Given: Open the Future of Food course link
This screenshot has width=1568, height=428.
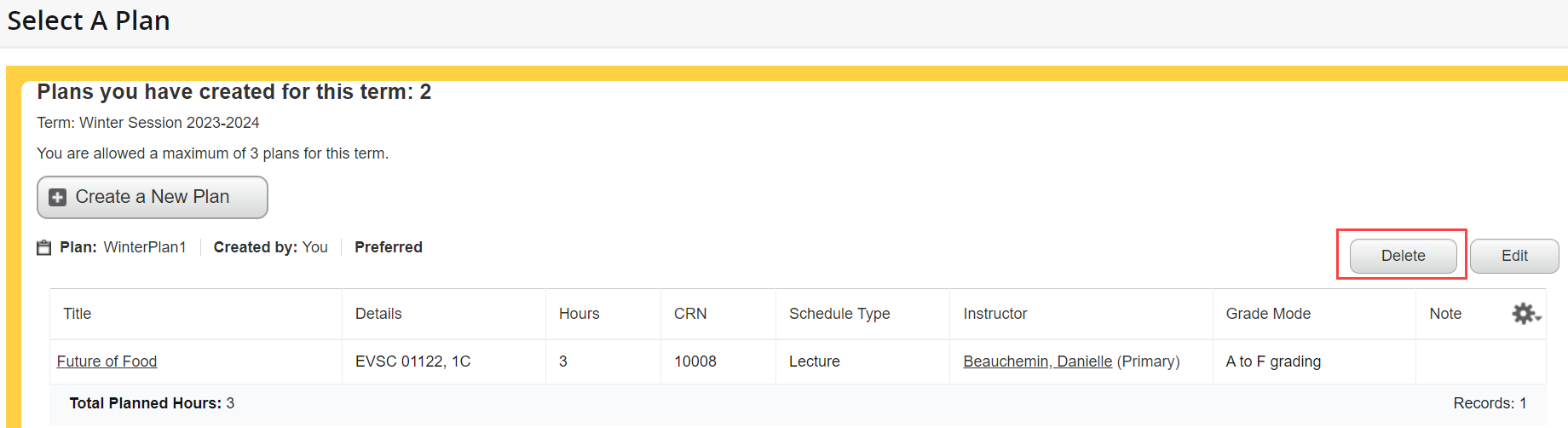Looking at the screenshot, I should click(107, 361).
